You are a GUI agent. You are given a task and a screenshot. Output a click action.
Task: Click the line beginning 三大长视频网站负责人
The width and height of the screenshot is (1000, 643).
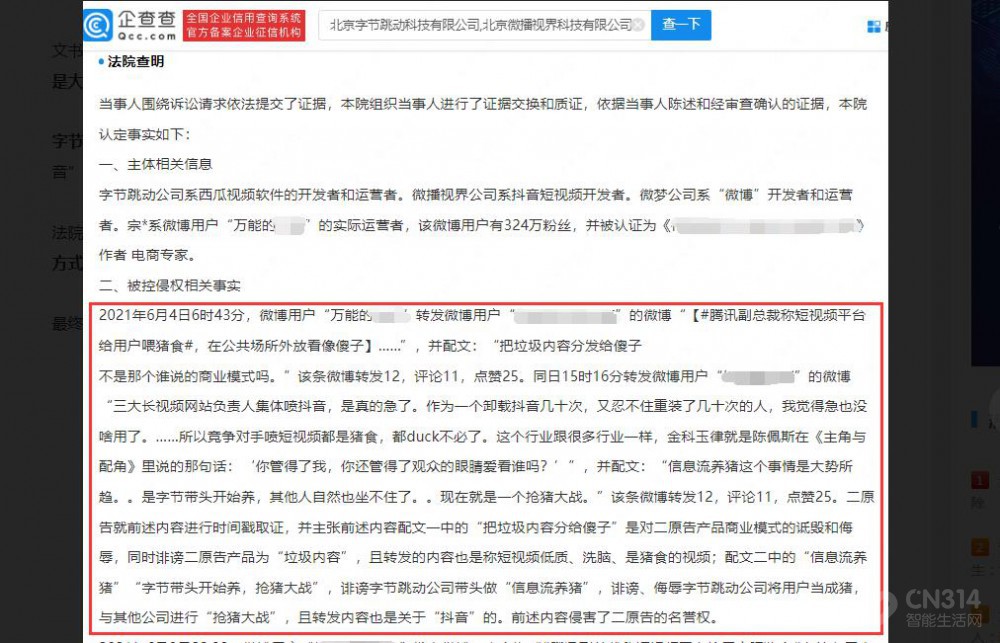click(486, 406)
